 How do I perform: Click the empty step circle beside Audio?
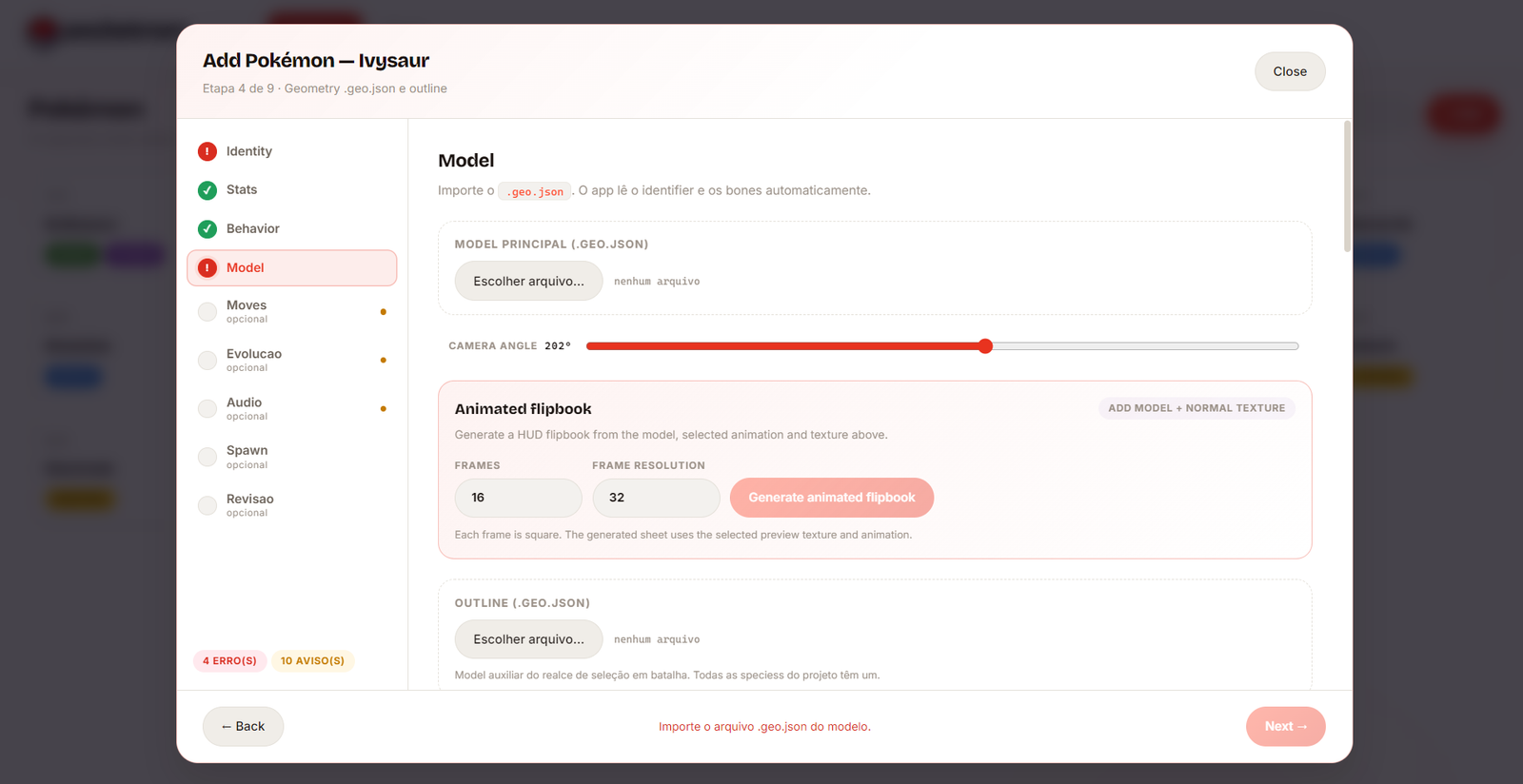point(208,409)
